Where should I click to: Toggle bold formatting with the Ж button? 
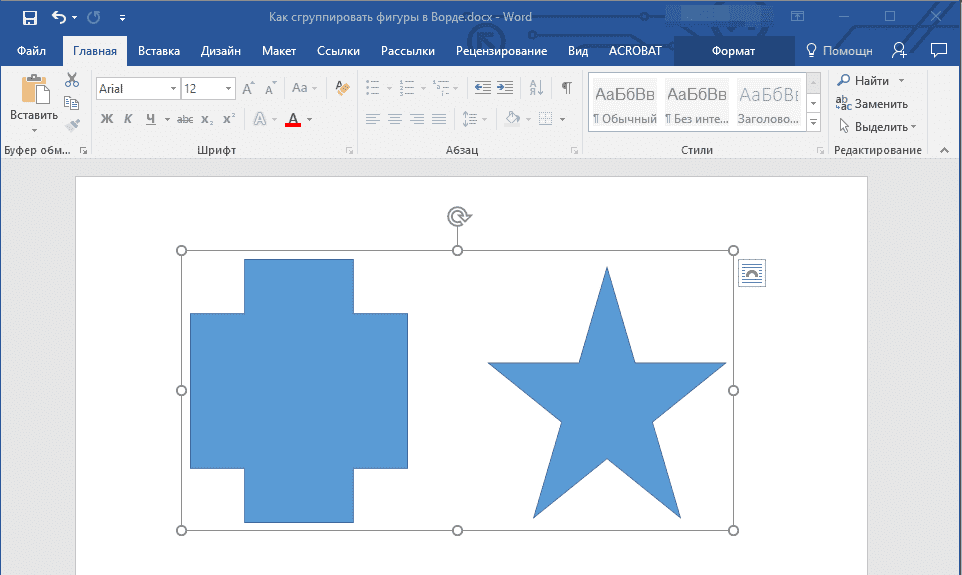tap(107, 119)
